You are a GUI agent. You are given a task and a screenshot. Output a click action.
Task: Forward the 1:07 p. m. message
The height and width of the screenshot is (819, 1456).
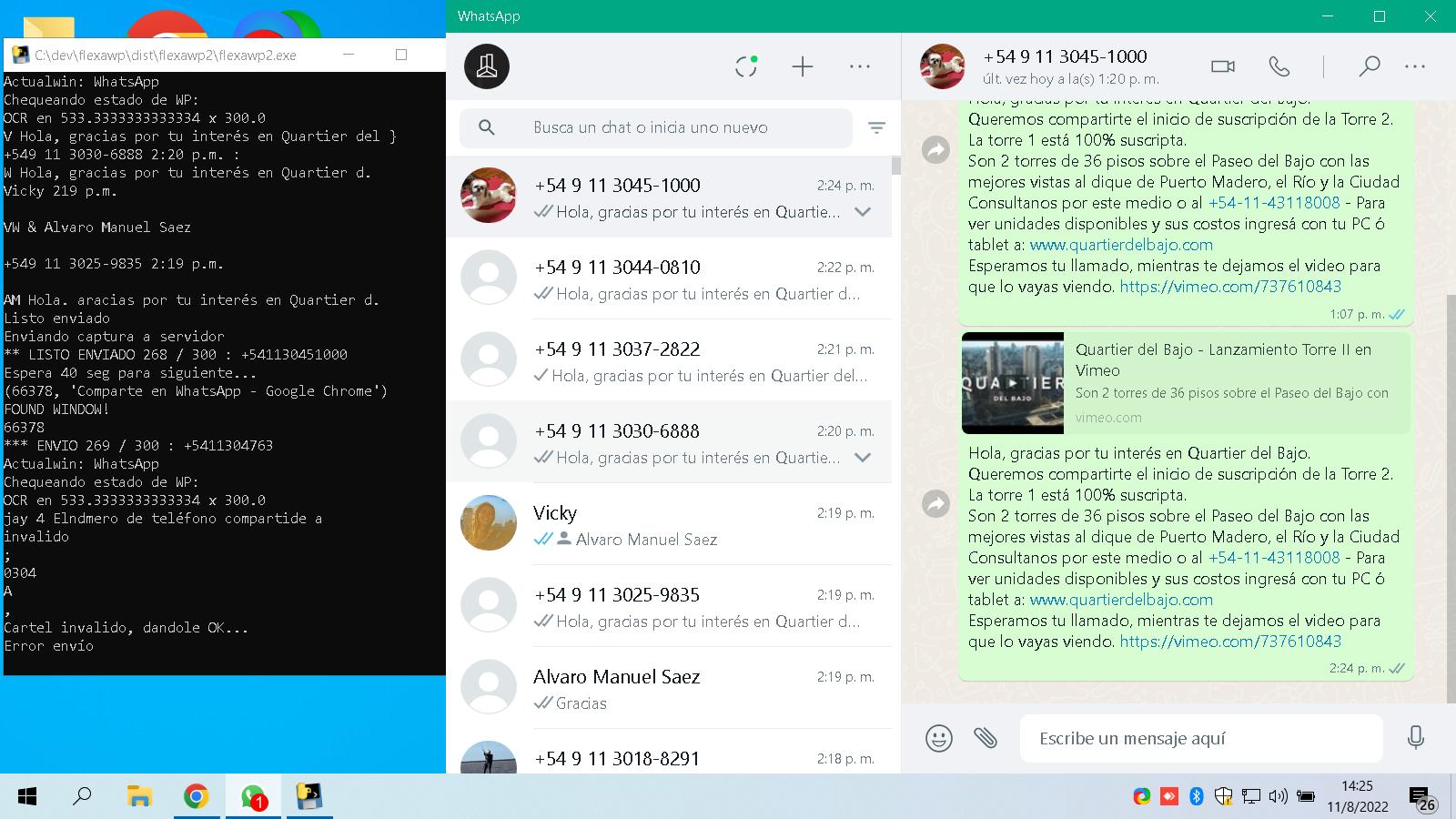[x=935, y=149]
